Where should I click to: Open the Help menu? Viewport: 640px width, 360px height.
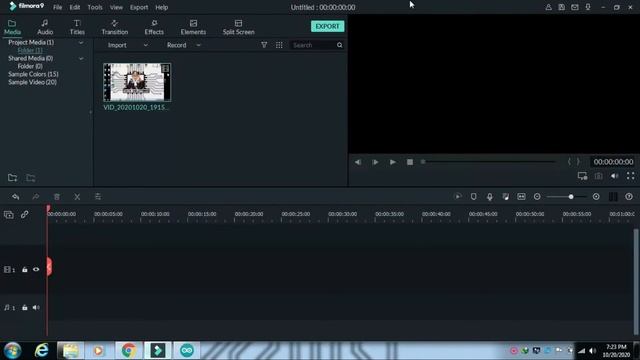click(x=162, y=7)
